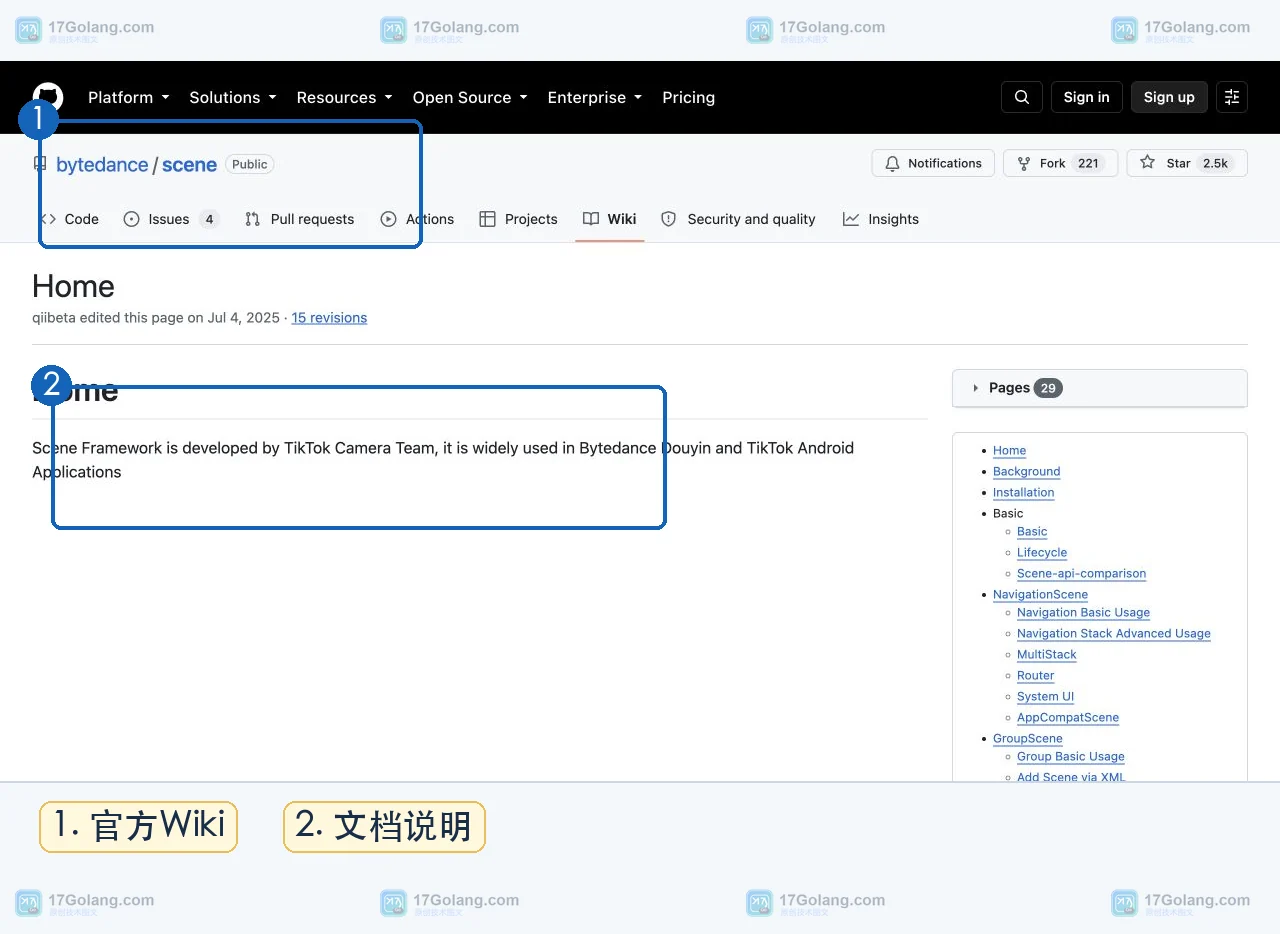Open the Installation wiki page link
This screenshot has width=1280, height=934.
1023,493
